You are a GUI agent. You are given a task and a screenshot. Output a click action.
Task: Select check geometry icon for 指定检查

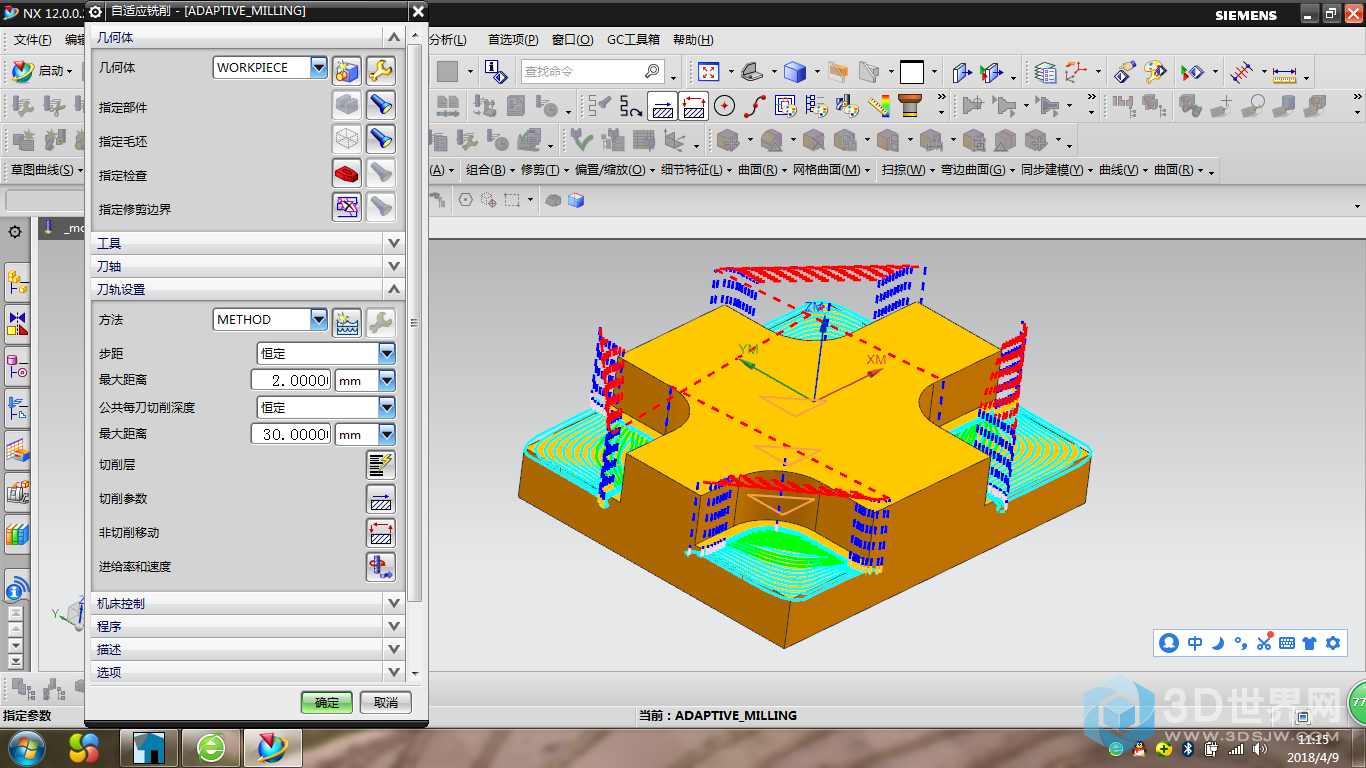[x=347, y=173]
